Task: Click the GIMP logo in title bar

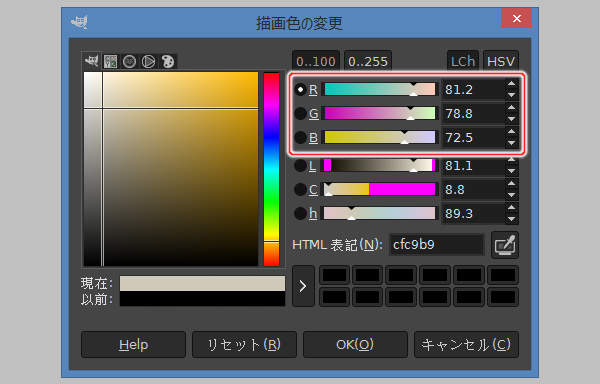Action: 80,22
